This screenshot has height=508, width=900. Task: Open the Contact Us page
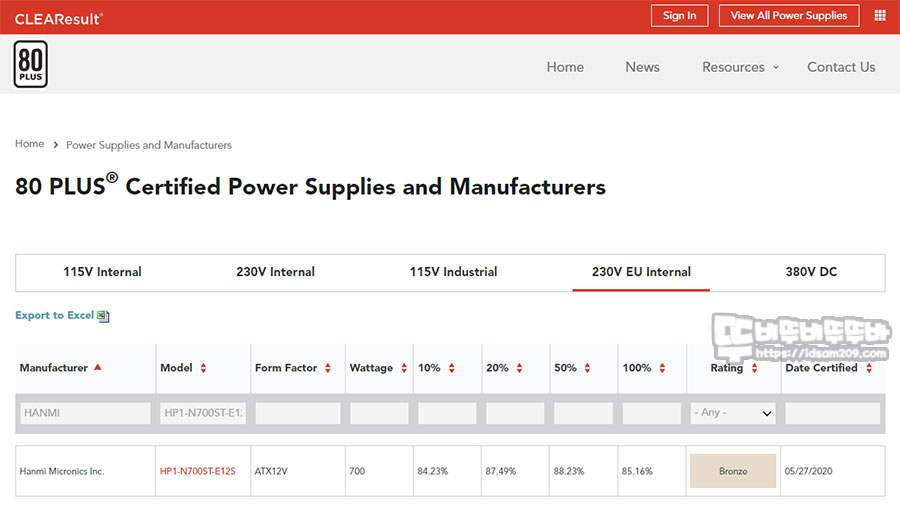(x=841, y=67)
